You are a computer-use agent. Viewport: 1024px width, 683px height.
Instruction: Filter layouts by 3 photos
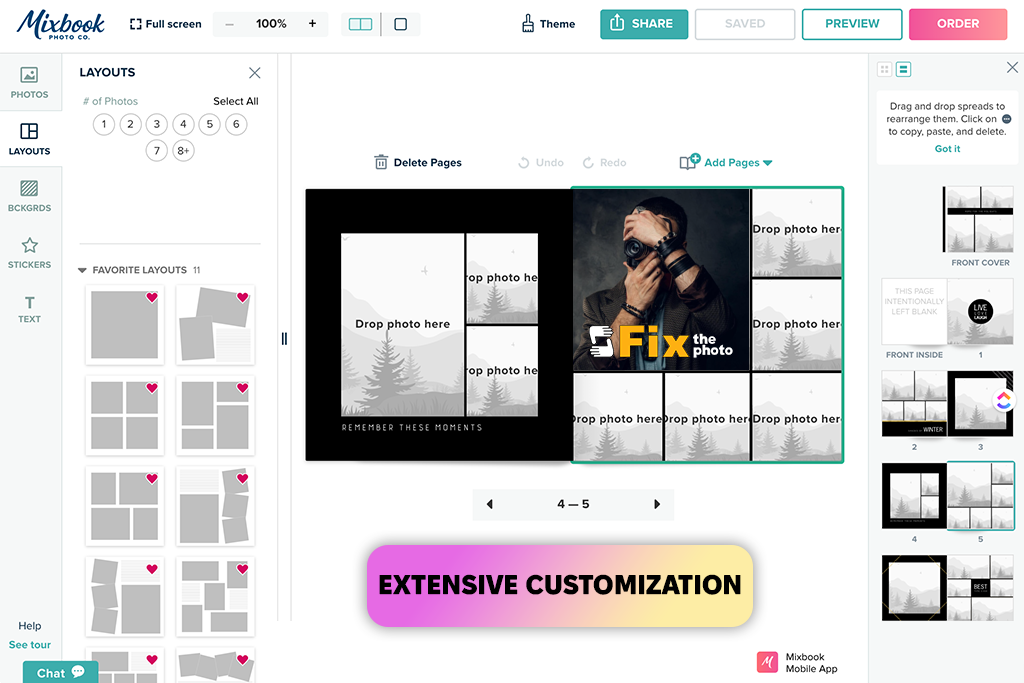coord(157,124)
